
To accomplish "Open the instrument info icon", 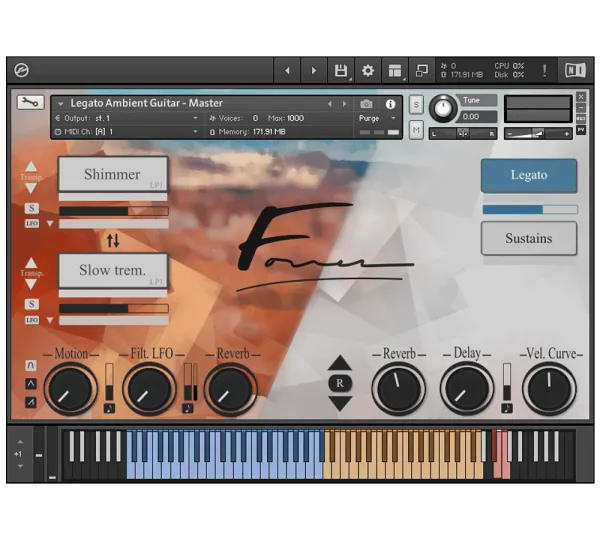I will click(x=390, y=104).
